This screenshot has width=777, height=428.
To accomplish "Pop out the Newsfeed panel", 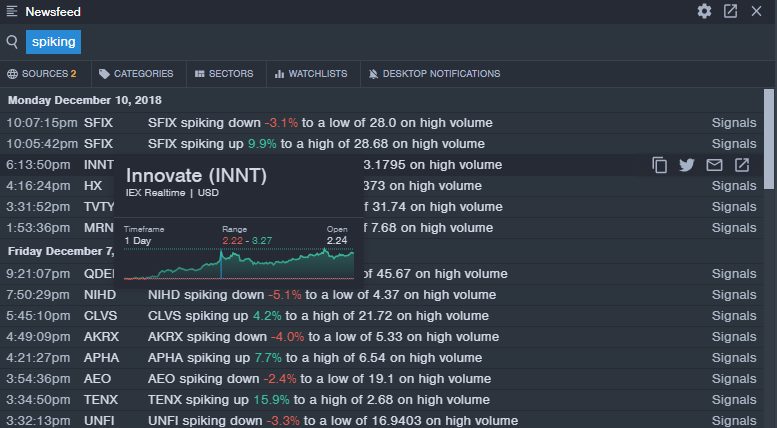I will pyautogui.click(x=731, y=11).
